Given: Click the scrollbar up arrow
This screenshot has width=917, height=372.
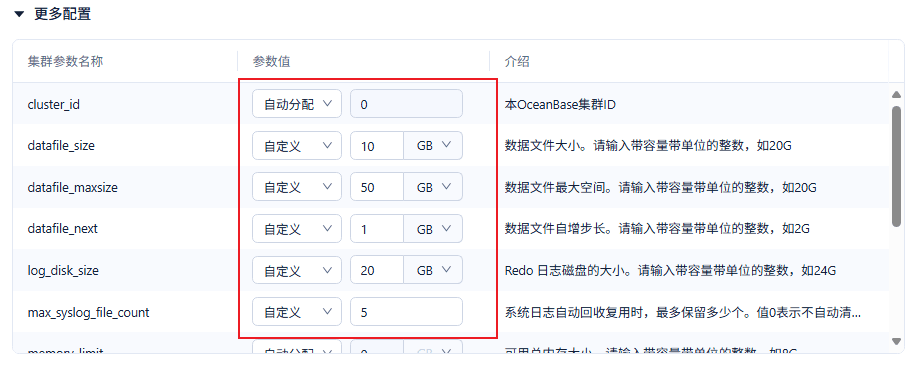Looking at the screenshot, I should tap(896, 94).
